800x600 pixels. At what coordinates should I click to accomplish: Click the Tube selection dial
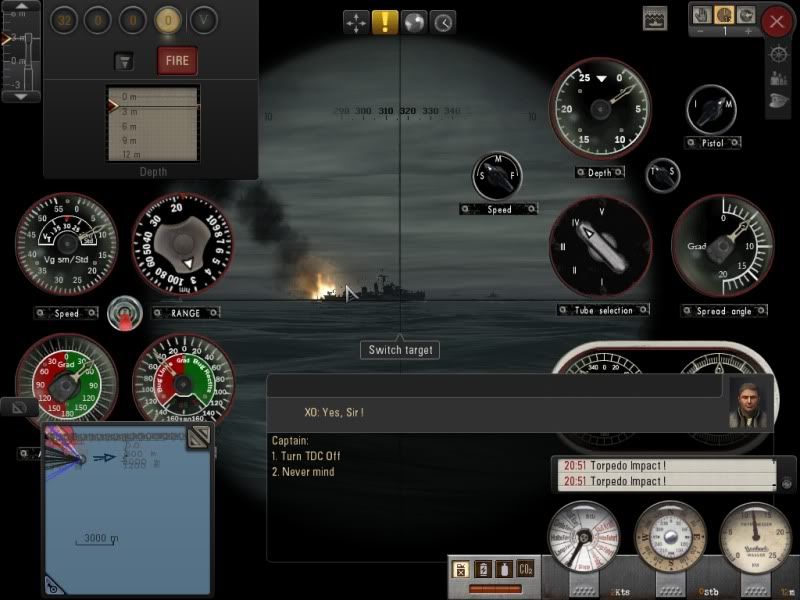click(x=600, y=247)
